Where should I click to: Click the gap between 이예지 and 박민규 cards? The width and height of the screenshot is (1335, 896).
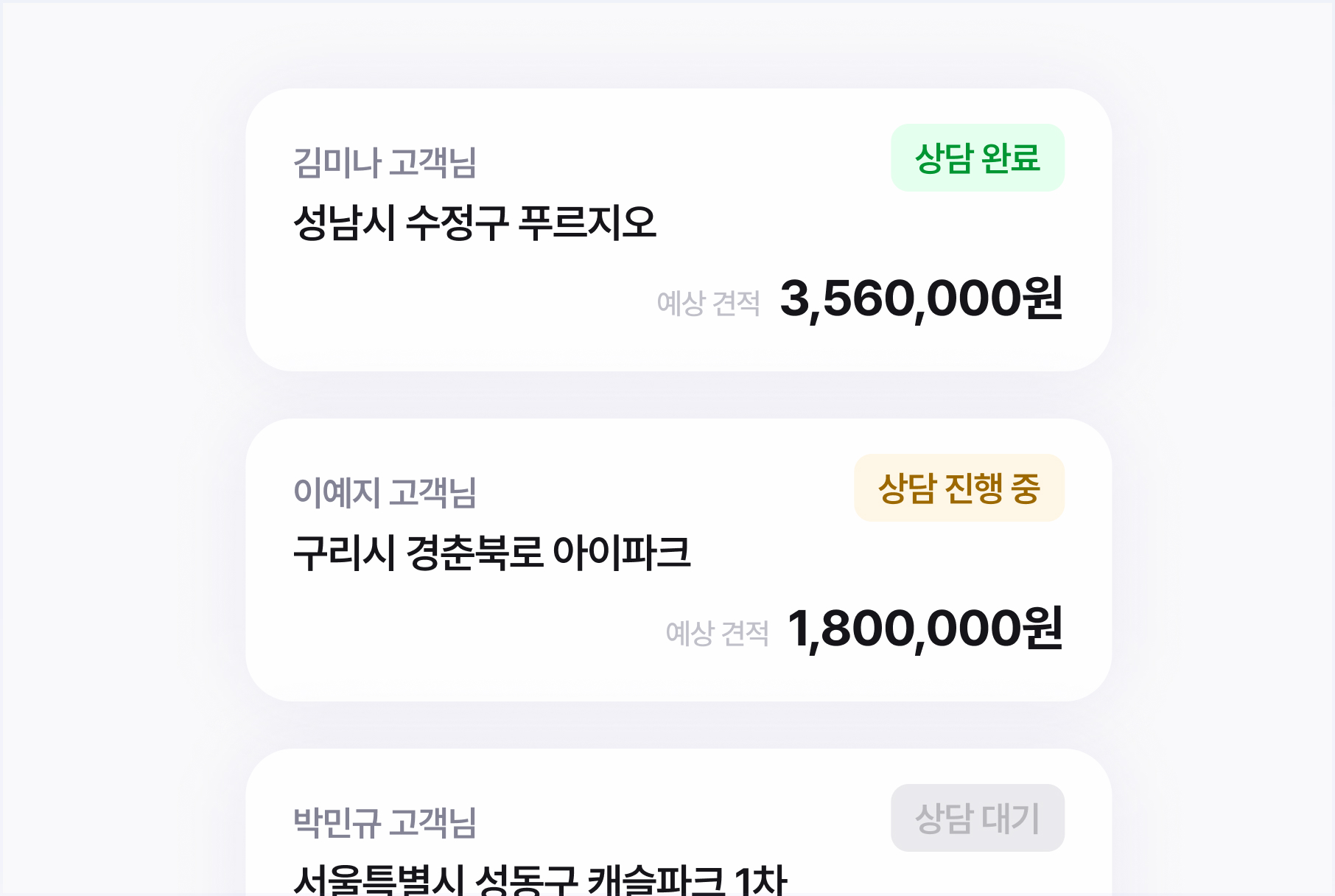678,725
